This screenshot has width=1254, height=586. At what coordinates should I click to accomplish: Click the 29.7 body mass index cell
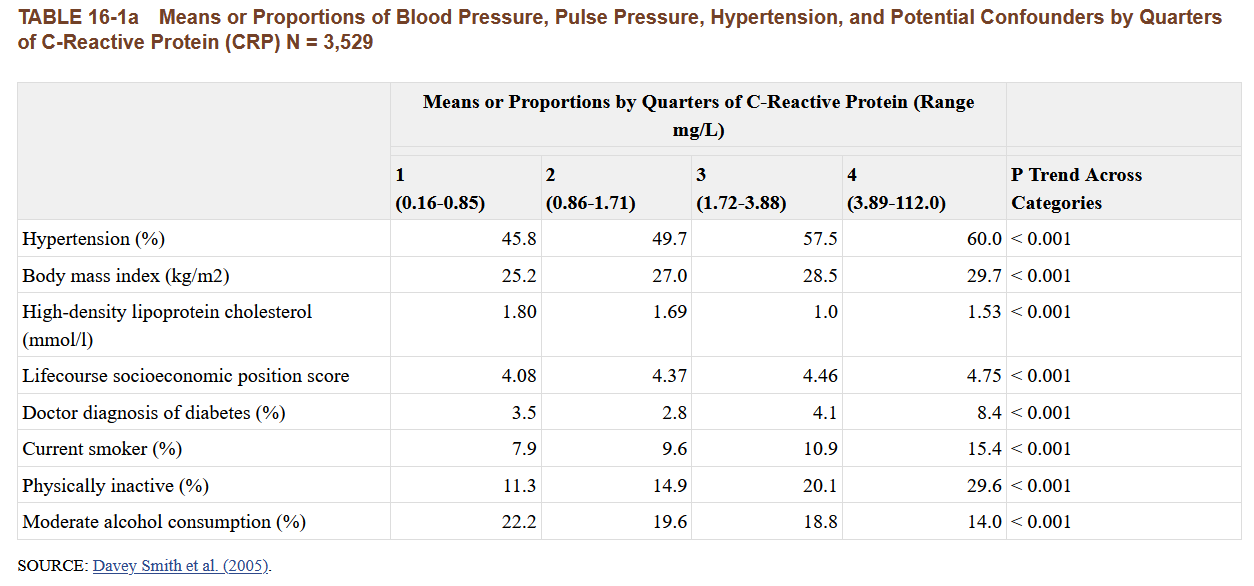coord(984,276)
